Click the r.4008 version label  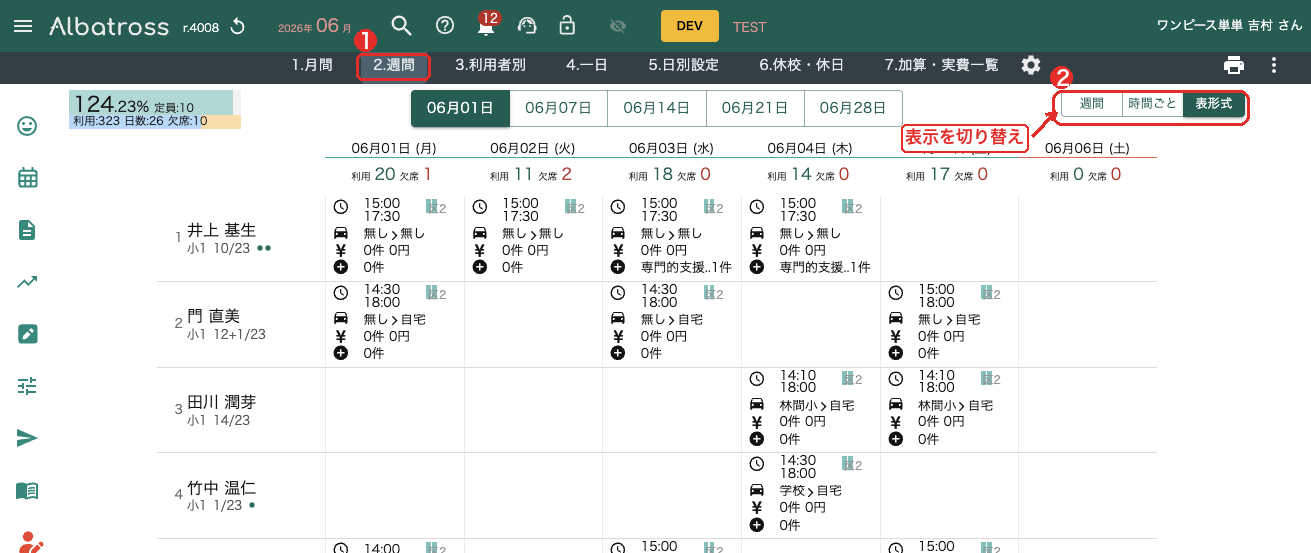[201, 27]
